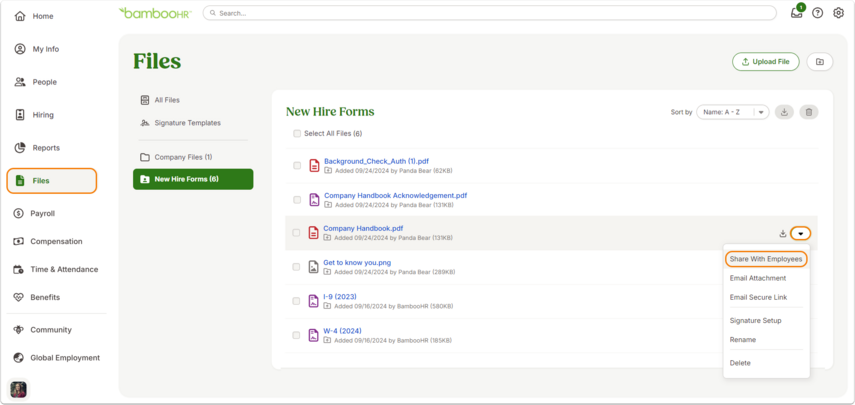855x405 pixels.
Task: Open the help question mark icon
Action: click(x=817, y=13)
